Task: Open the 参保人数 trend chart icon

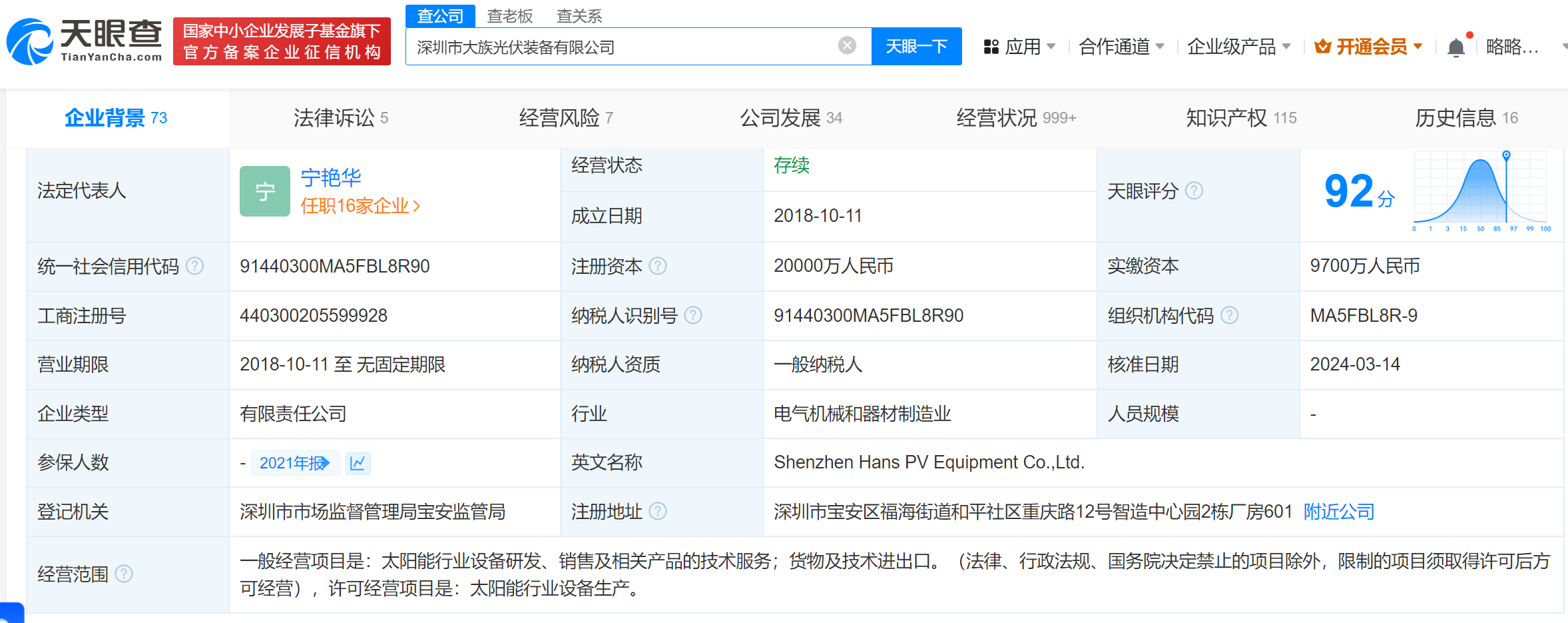Action: coord(358,463)
